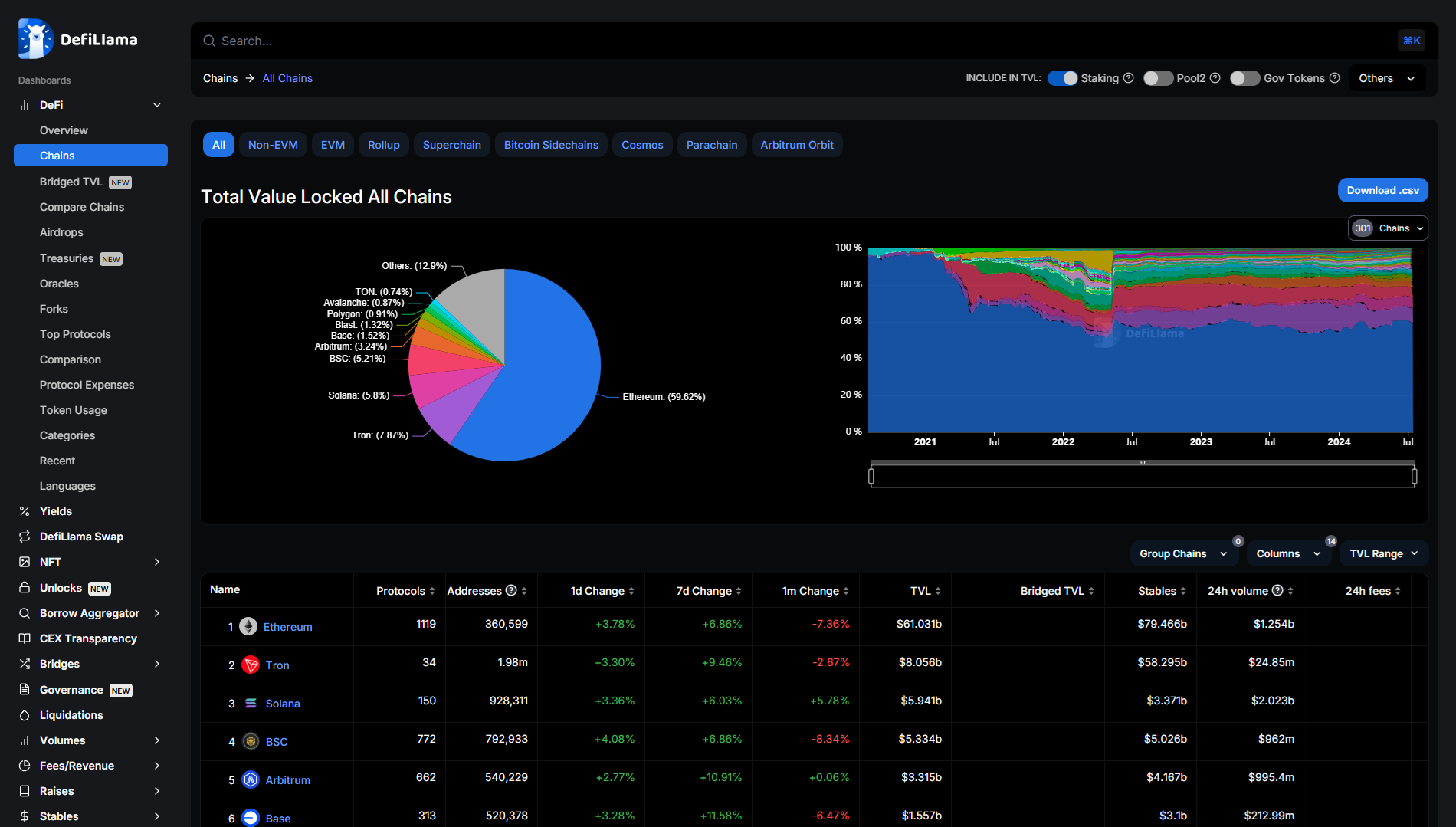This screenshot has width=1456, height=827.
Task: Click the Governance document icon
Action: click(25, 689)
